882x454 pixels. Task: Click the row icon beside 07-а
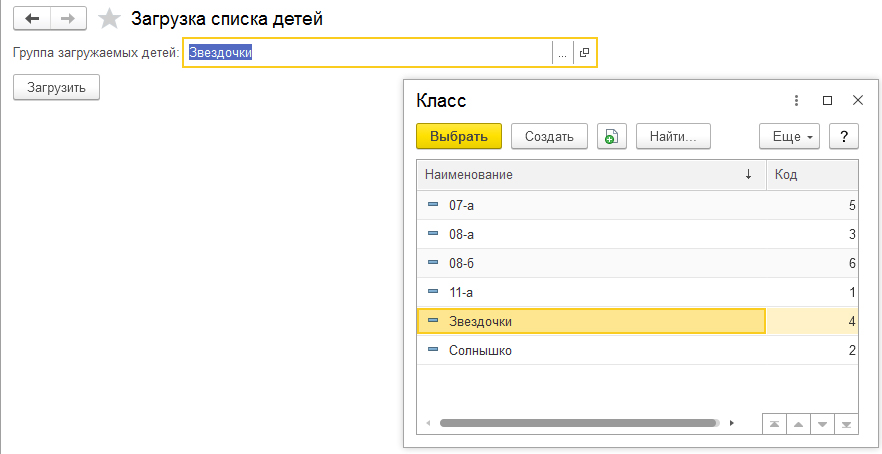pyautogui.click(x=433, y=205)
